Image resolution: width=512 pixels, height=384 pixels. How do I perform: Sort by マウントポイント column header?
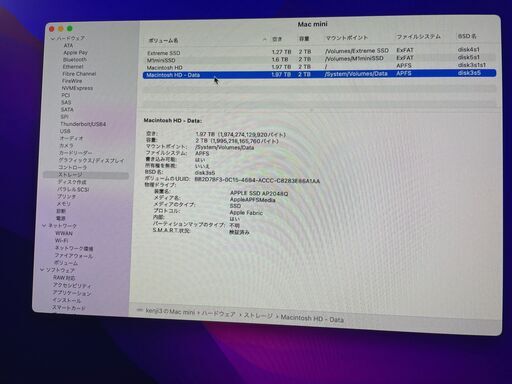tap(347, 38)
